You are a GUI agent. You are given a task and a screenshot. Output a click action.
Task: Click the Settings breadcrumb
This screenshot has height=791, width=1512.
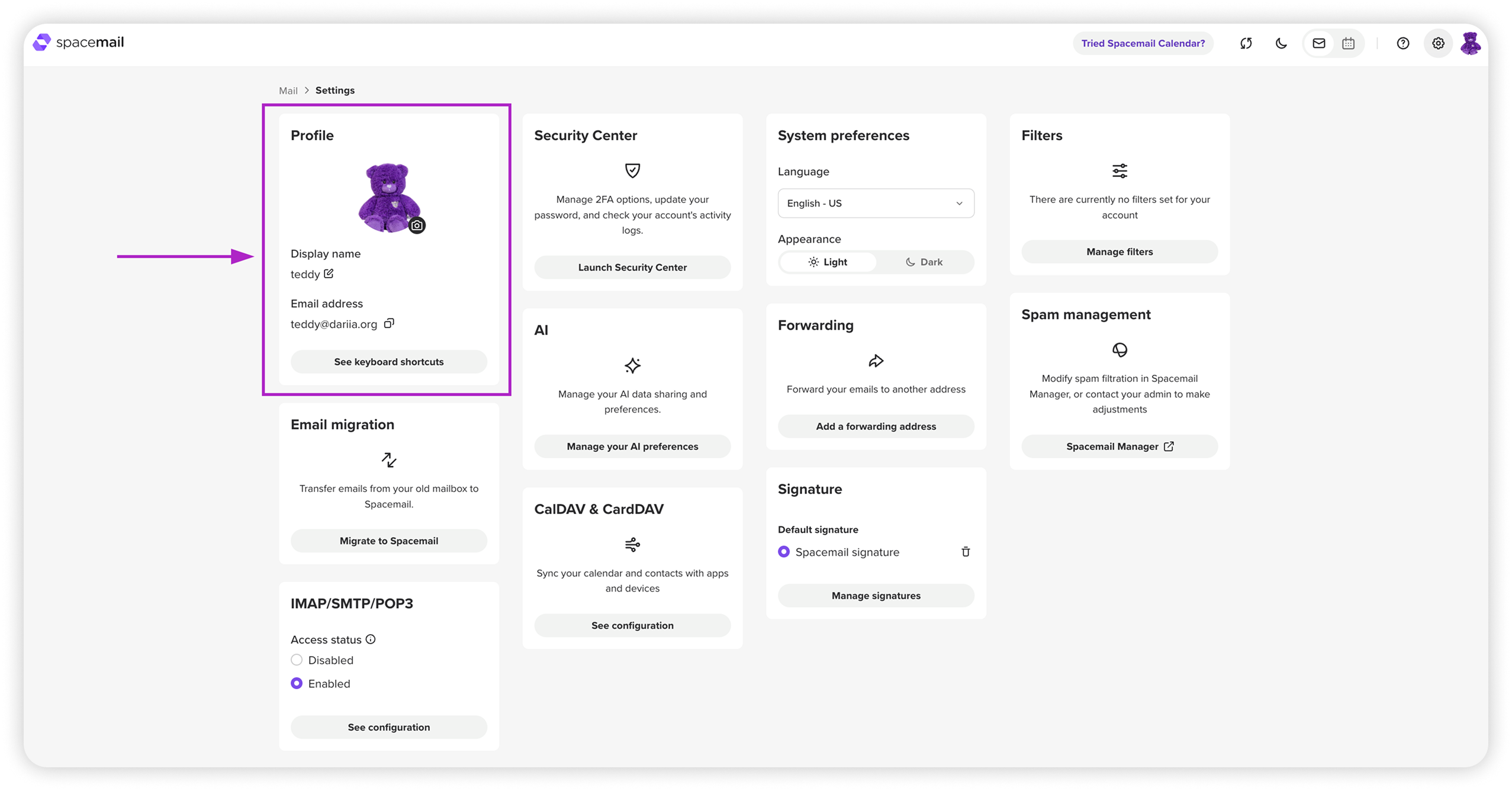[x=335, y=91]
